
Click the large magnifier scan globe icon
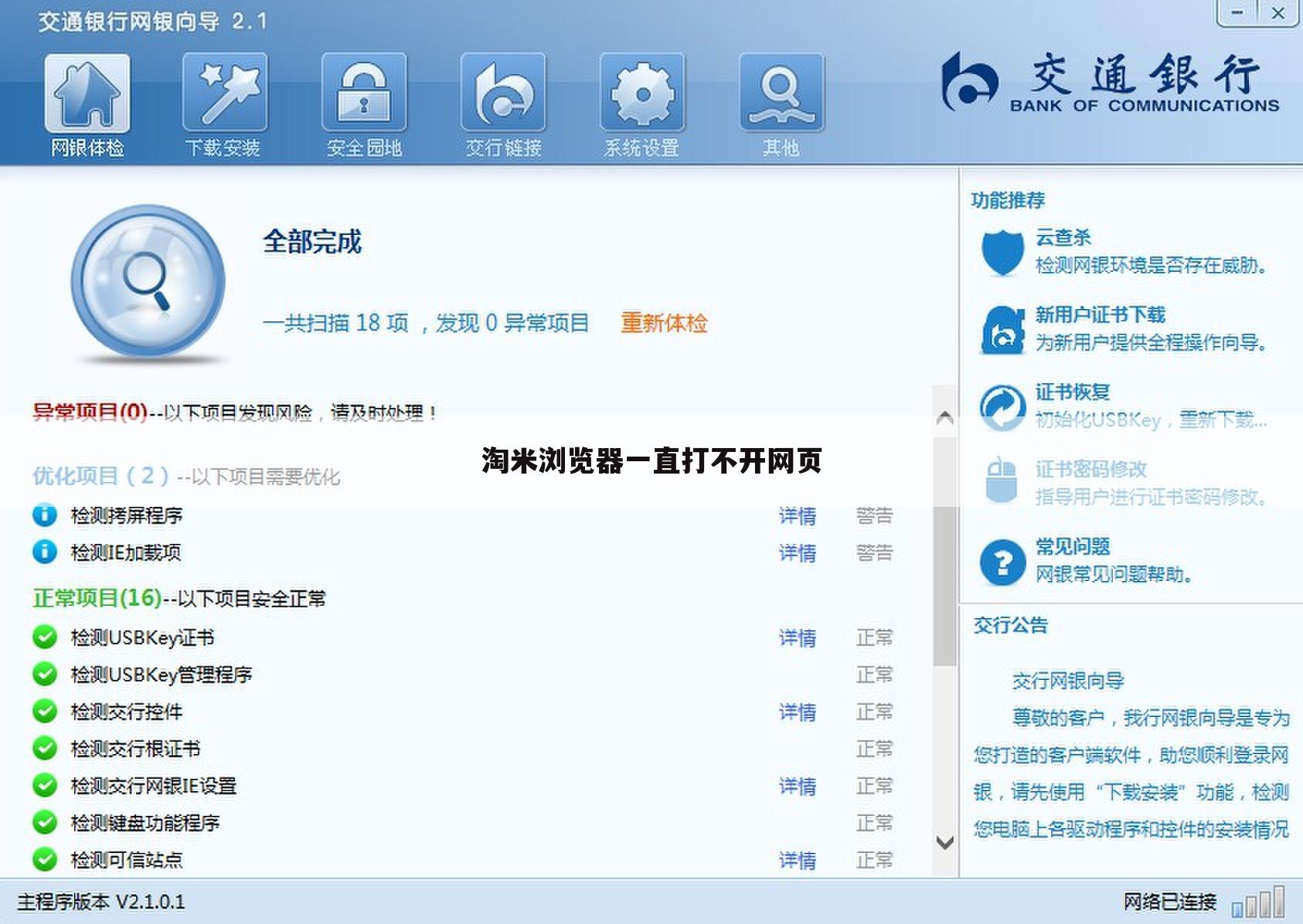pos(148,282)
